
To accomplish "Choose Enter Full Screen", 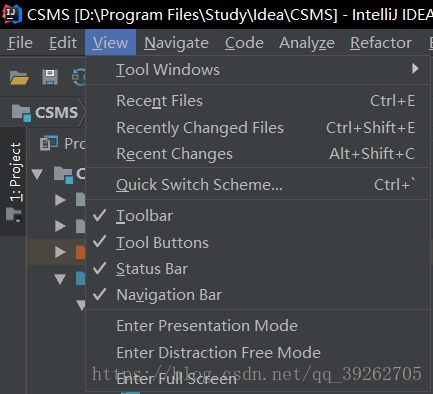I will (x=258, y=379).
